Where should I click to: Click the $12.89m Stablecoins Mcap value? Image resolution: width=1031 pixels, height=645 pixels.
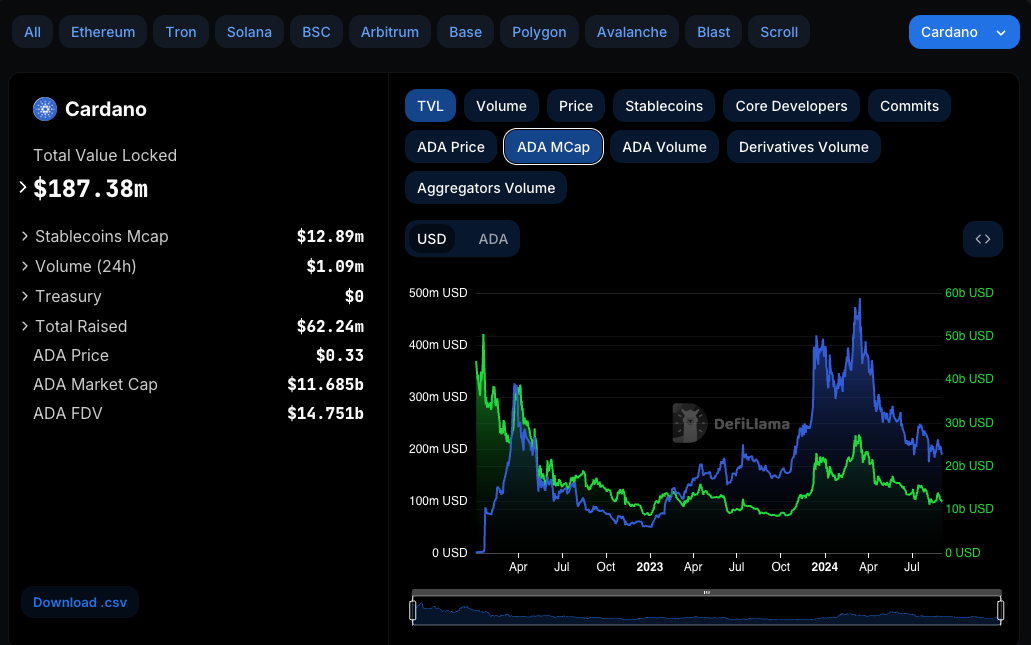click(x=330, y=236)
